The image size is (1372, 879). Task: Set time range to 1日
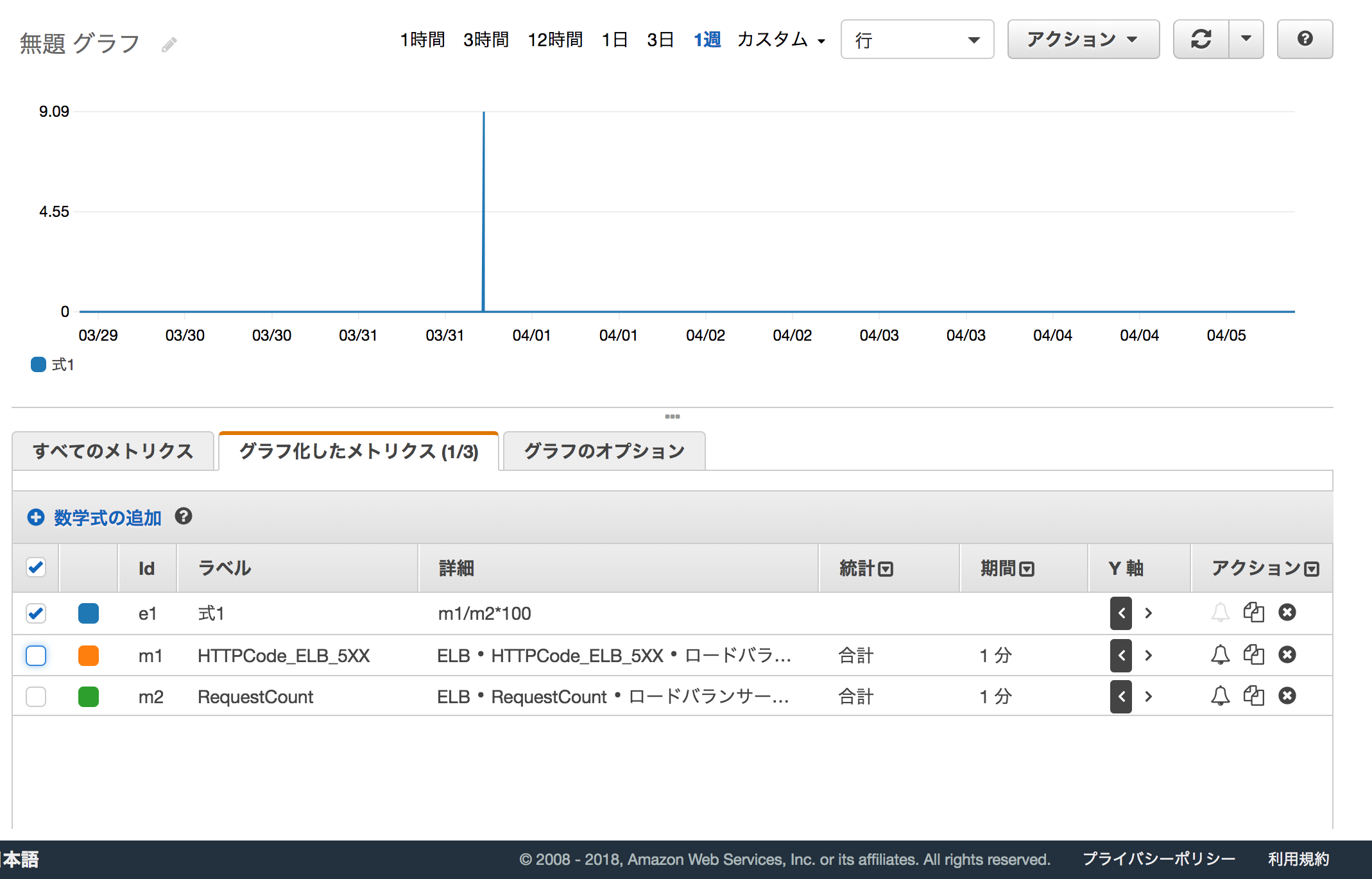pos(615,40)
